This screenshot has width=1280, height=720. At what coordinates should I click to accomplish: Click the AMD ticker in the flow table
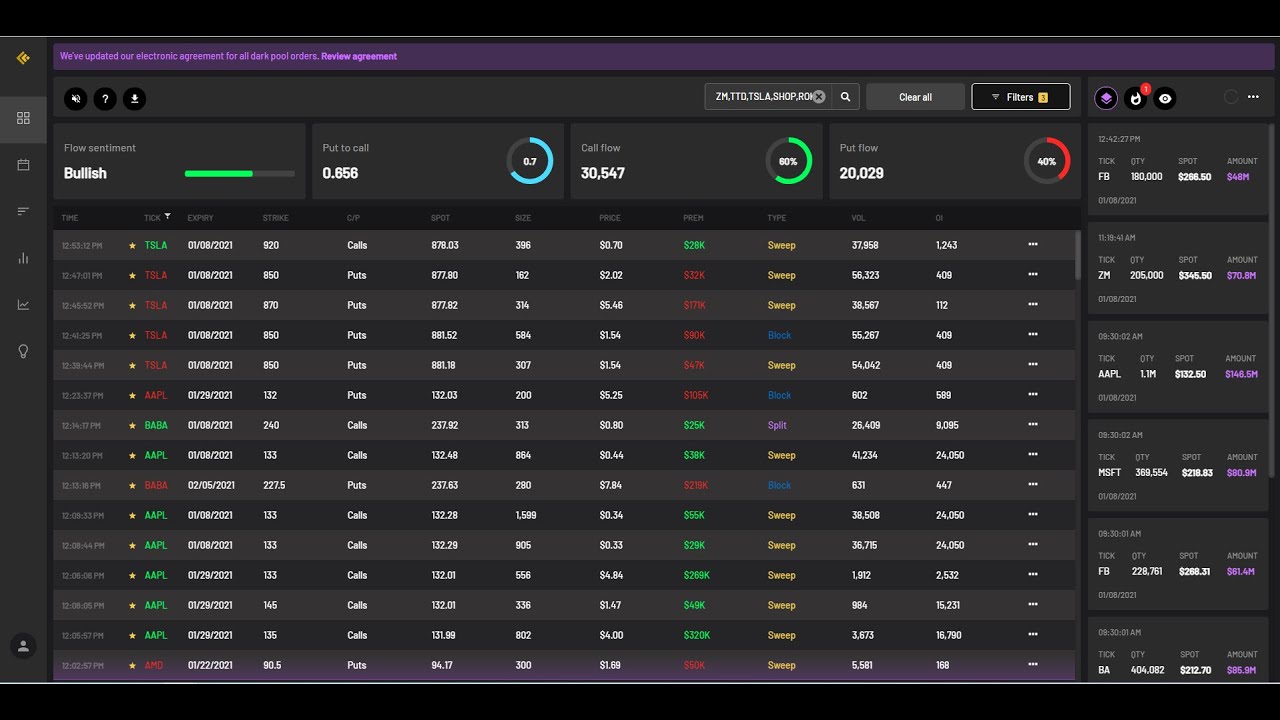[154, 665]
